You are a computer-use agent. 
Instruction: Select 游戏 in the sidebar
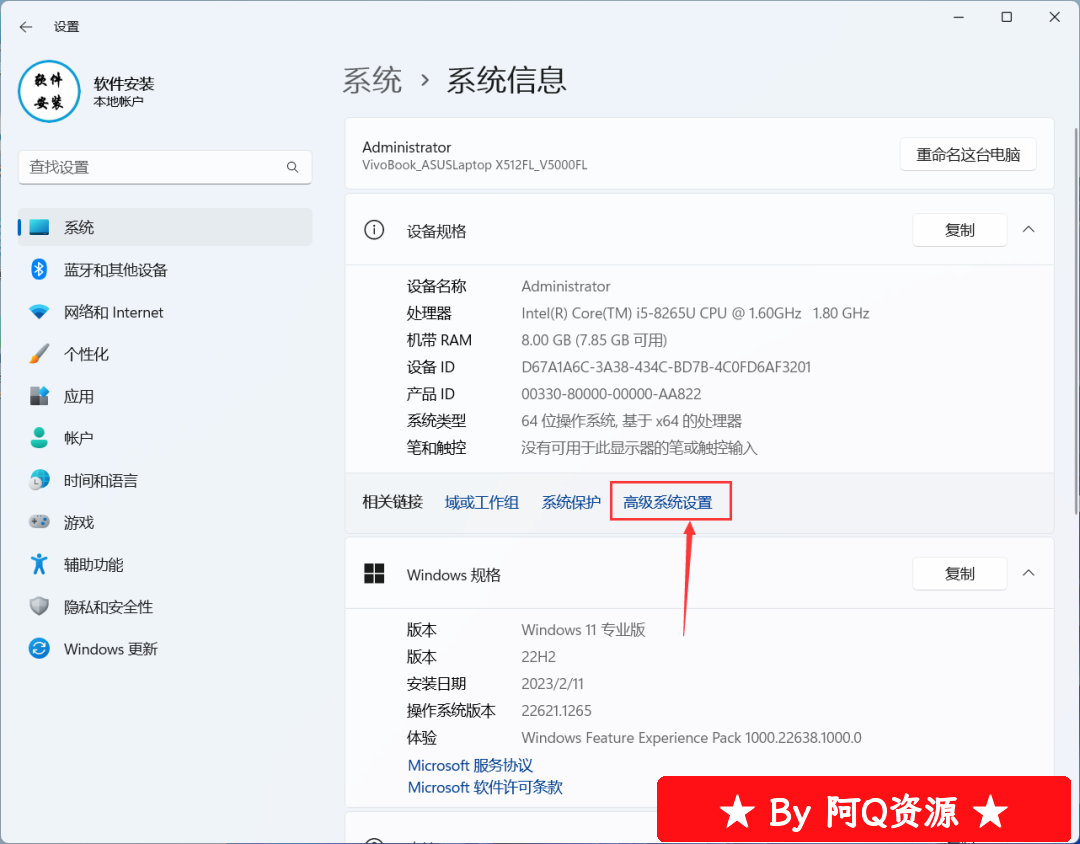click(x=165, y=522)
